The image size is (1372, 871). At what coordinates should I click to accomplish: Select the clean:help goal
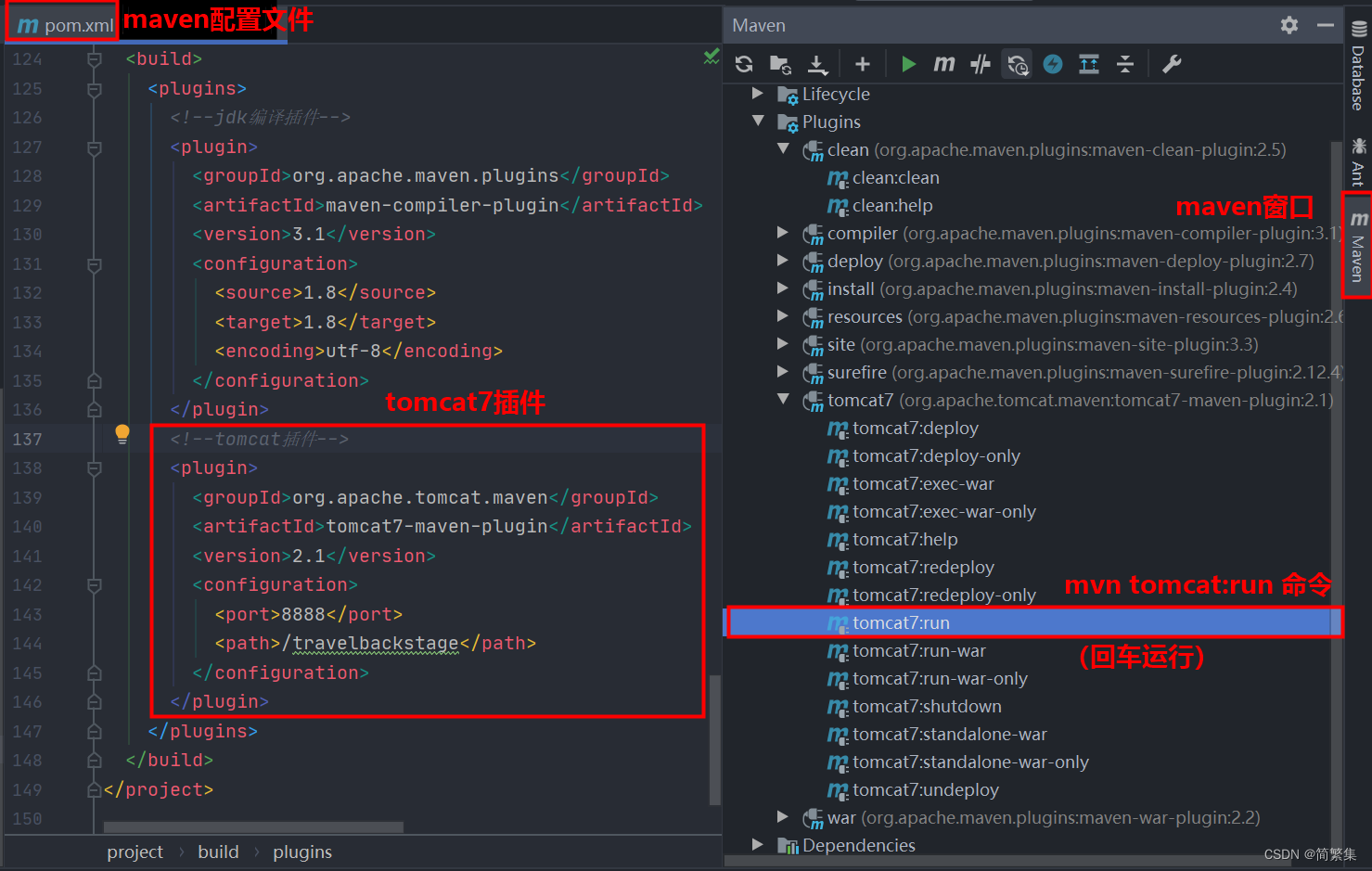pos(892,205)
